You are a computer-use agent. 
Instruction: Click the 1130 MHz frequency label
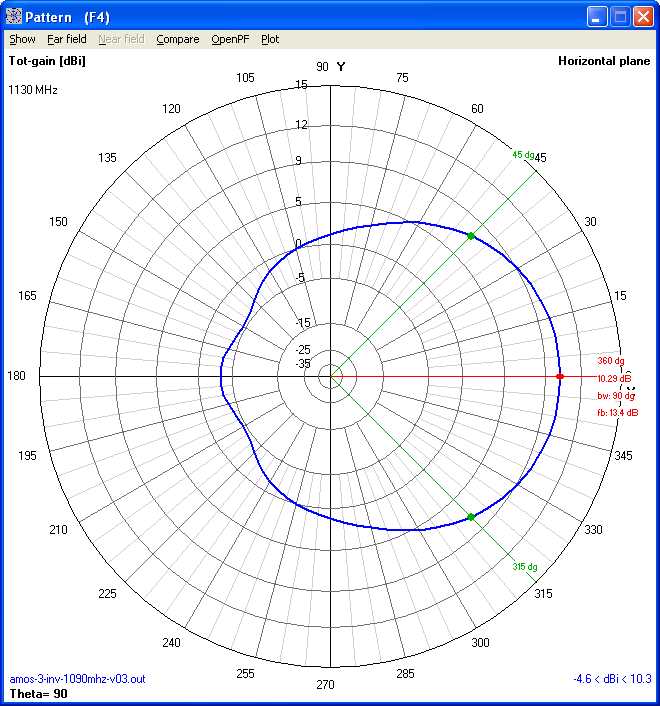click(x=34, y=90)
